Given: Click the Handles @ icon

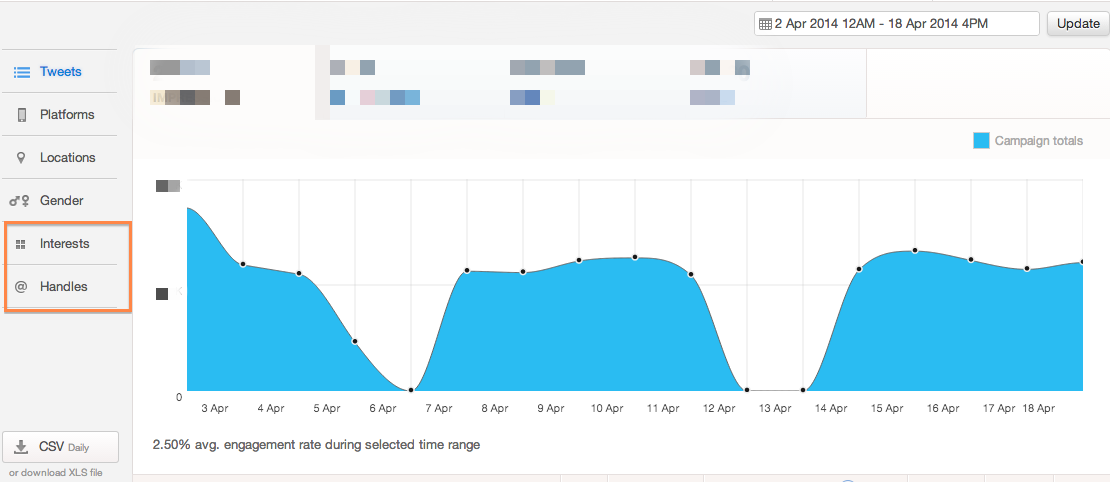Looking at the screenshot, I should point(21,287).
